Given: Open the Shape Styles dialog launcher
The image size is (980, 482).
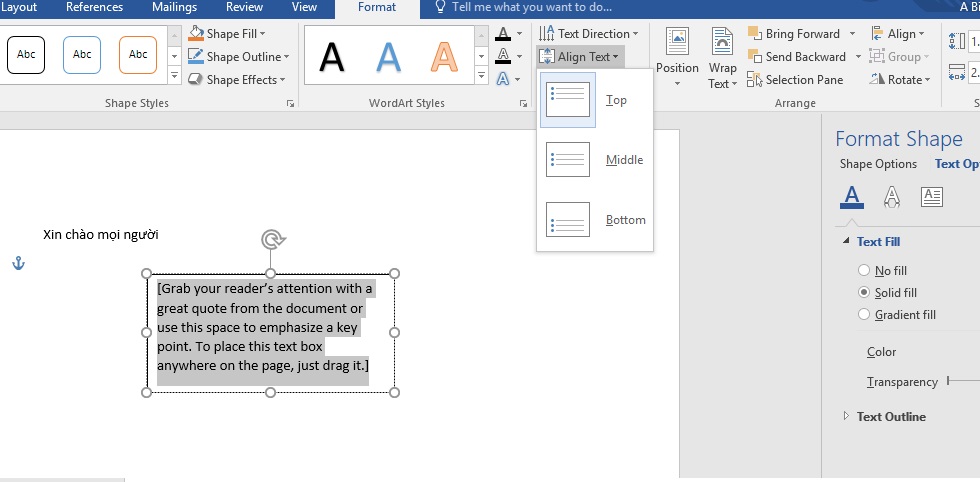Looking at the screenshot, I should [291, 104].
